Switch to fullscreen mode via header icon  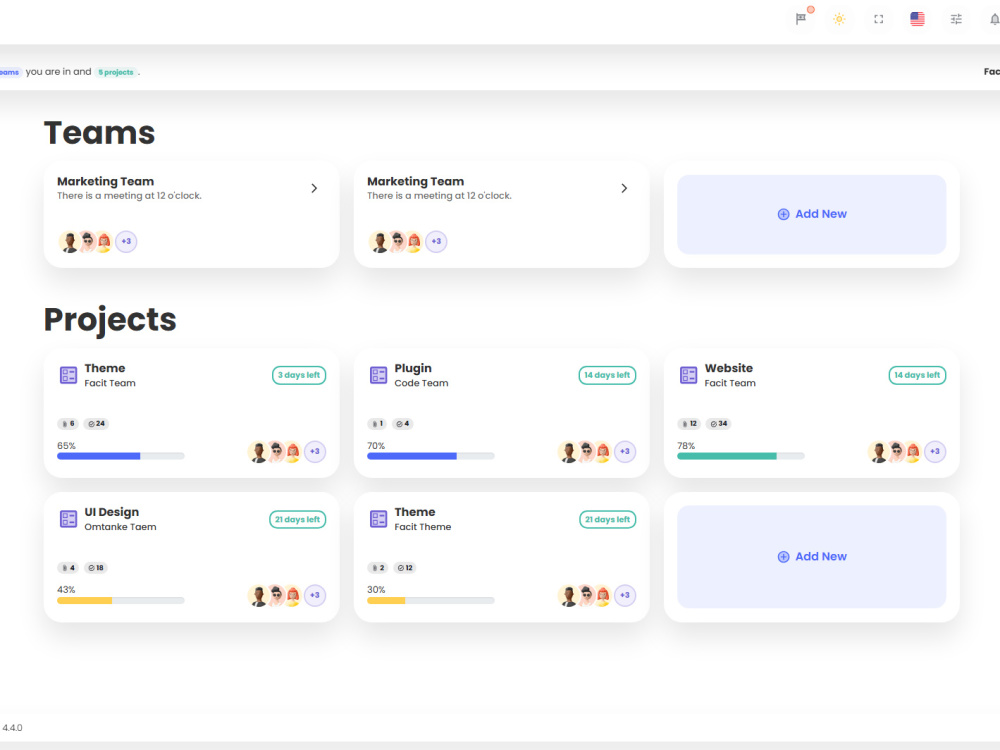coord(878,19)
